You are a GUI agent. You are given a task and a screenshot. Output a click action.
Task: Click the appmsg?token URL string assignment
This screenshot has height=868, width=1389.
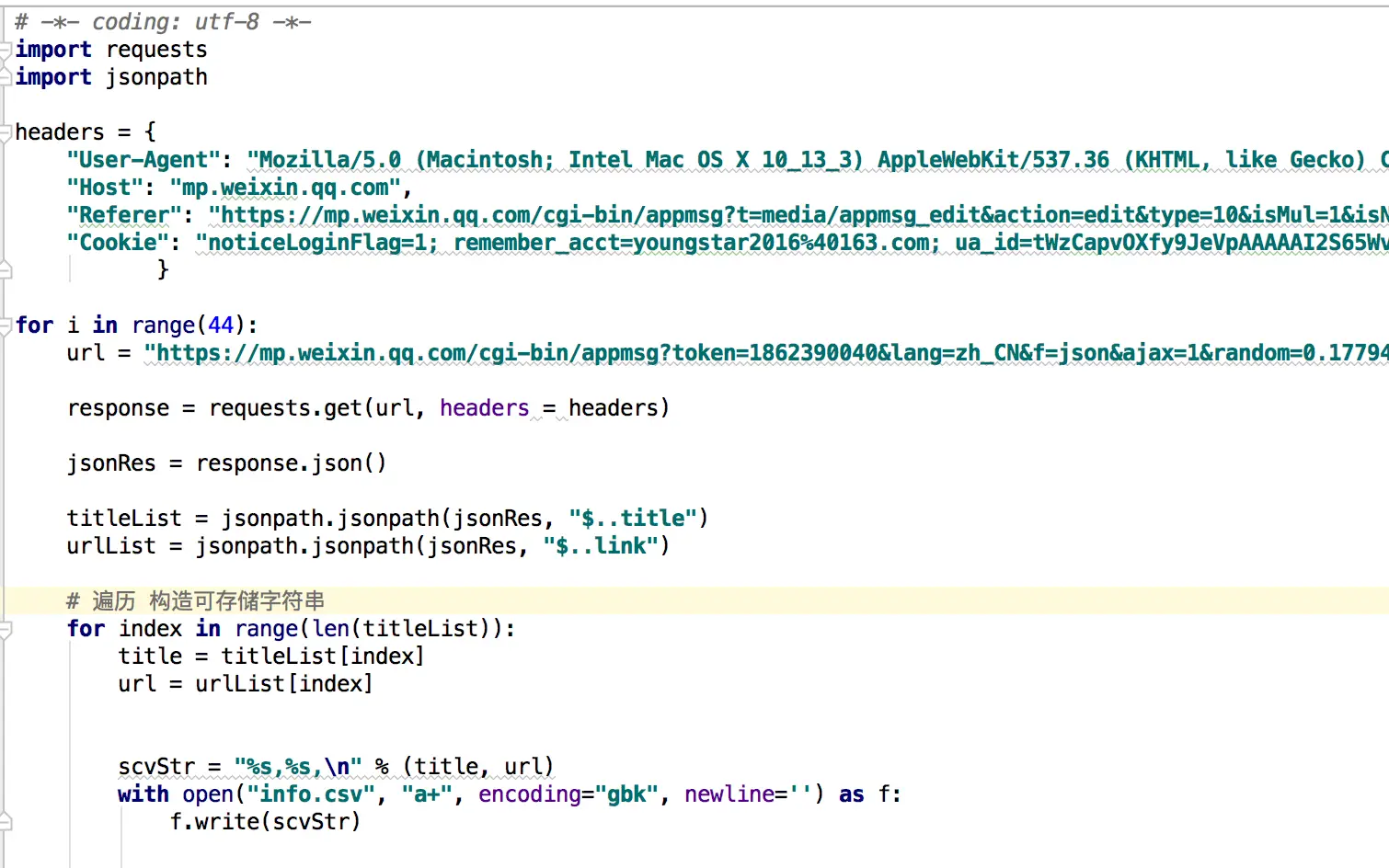pyautogui.click(x=766, y=353)
